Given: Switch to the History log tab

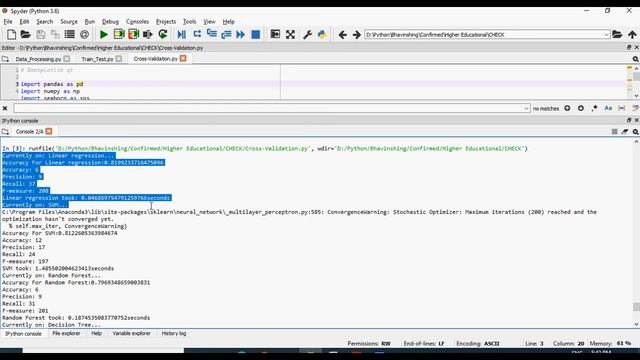Looking at the screenshot, I should (x=174, y=333).
